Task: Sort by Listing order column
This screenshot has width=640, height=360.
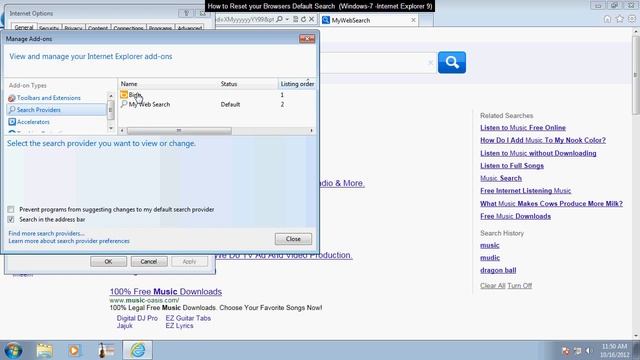Action: pyautogui.click(x=297, y=84)
